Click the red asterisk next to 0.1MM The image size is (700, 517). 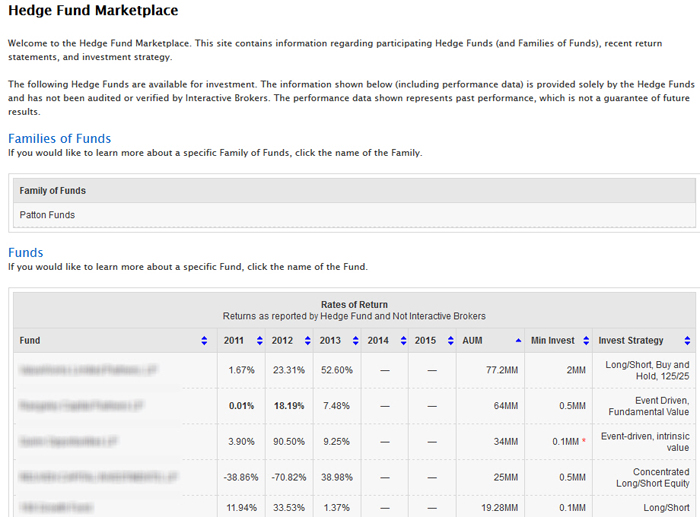click(583, 442)
